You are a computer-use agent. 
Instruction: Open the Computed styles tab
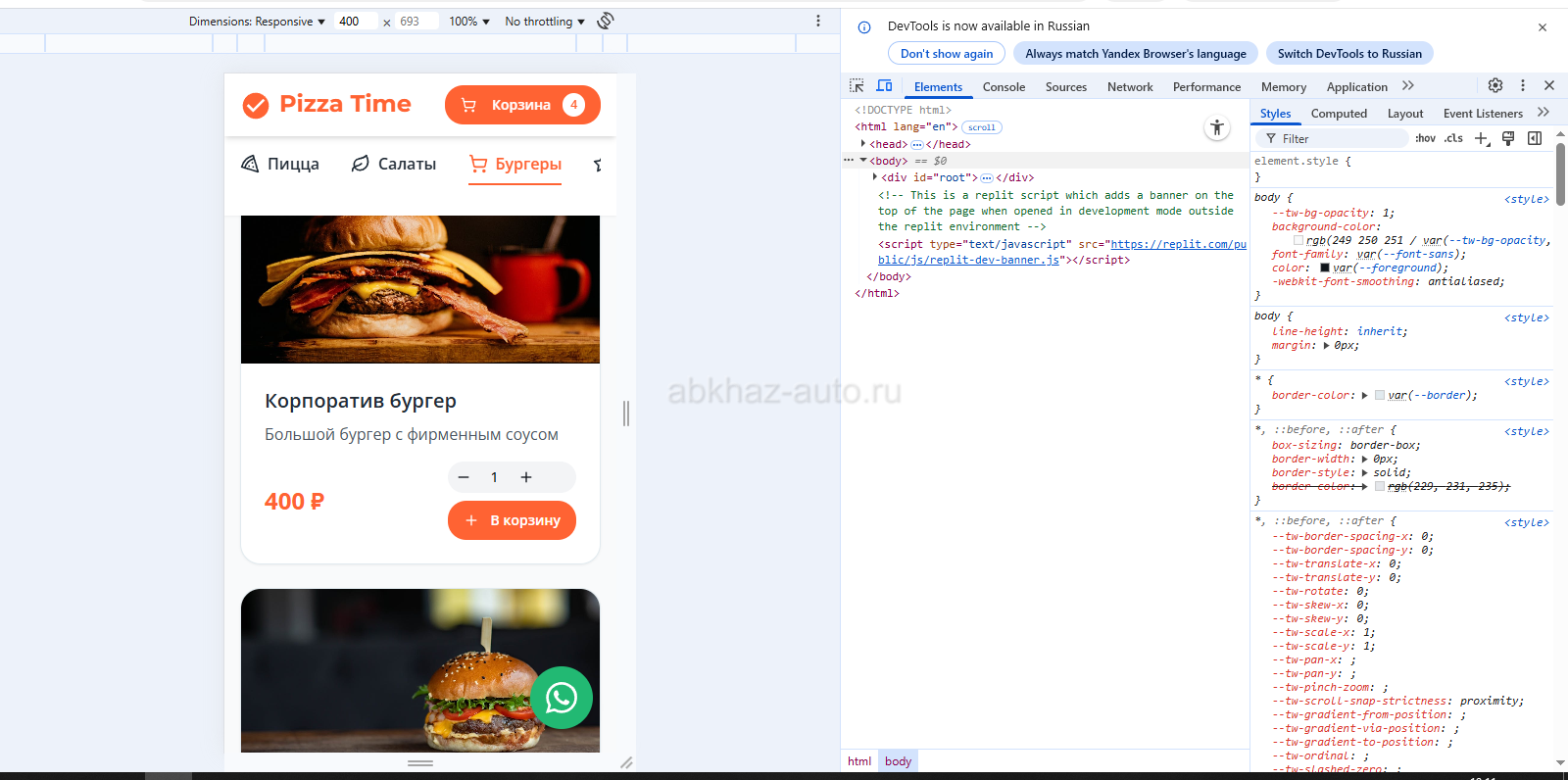click(1338, 114)
